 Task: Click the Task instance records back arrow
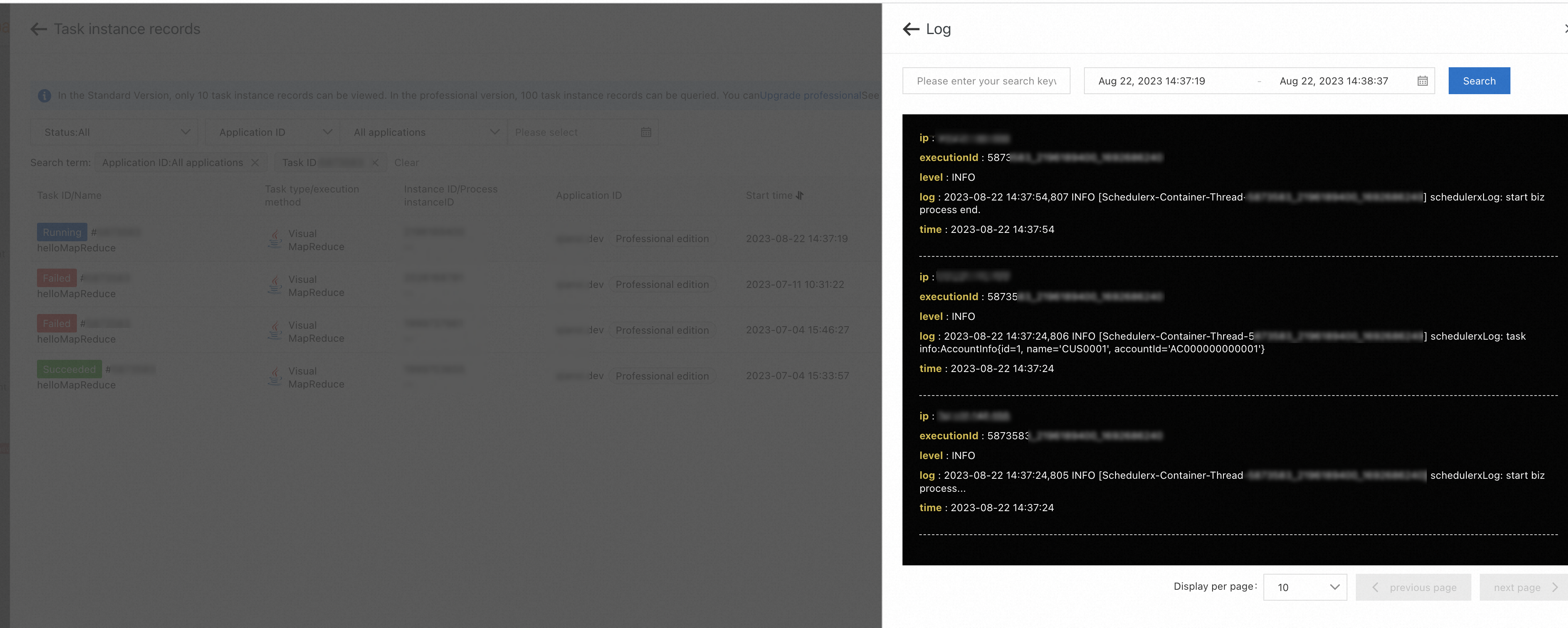pos(38,29)
